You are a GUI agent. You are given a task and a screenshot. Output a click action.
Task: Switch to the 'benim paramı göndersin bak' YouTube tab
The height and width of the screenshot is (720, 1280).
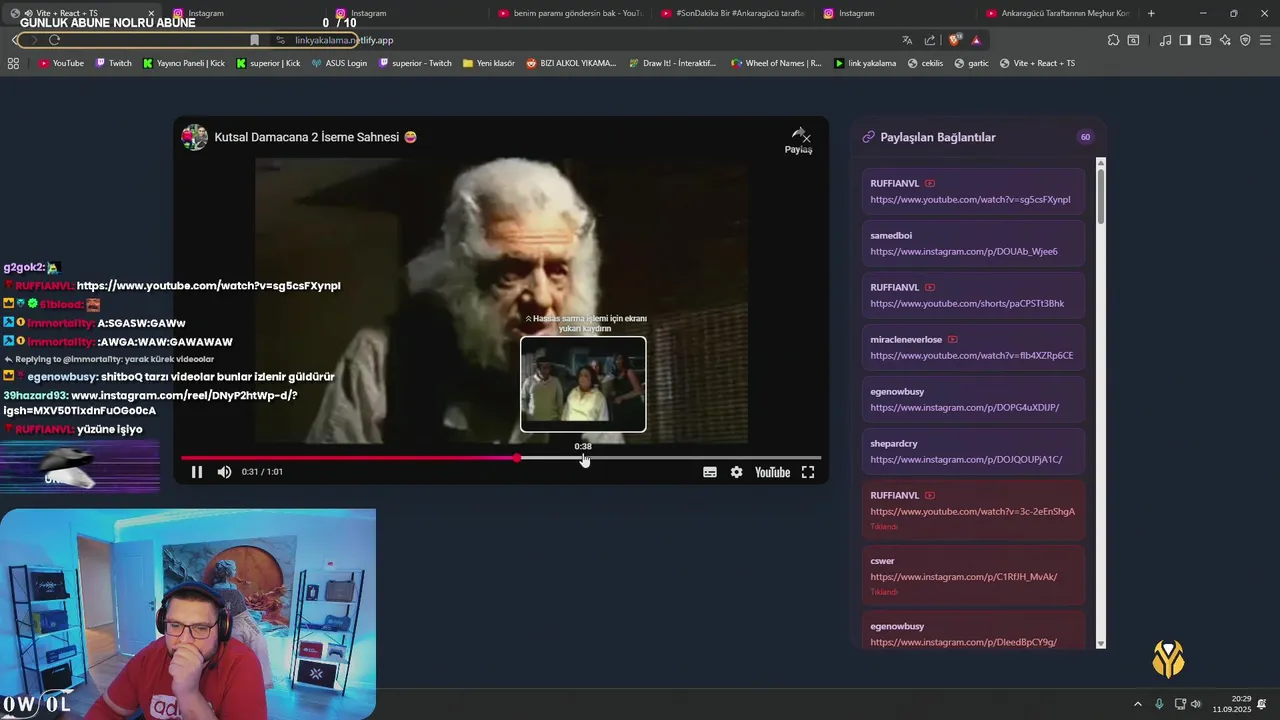coord(570,13)
